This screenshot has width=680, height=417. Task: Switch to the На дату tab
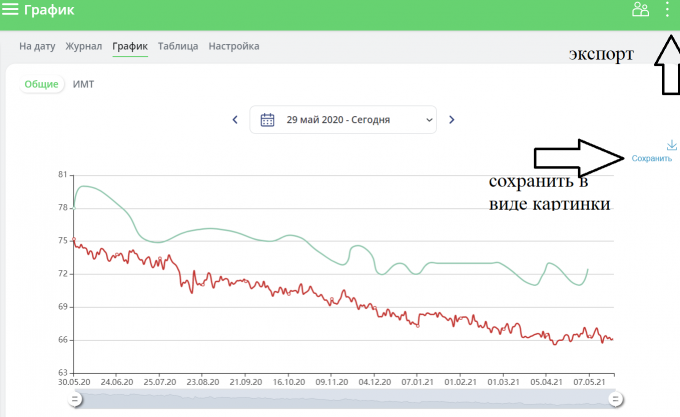[38, 46]
